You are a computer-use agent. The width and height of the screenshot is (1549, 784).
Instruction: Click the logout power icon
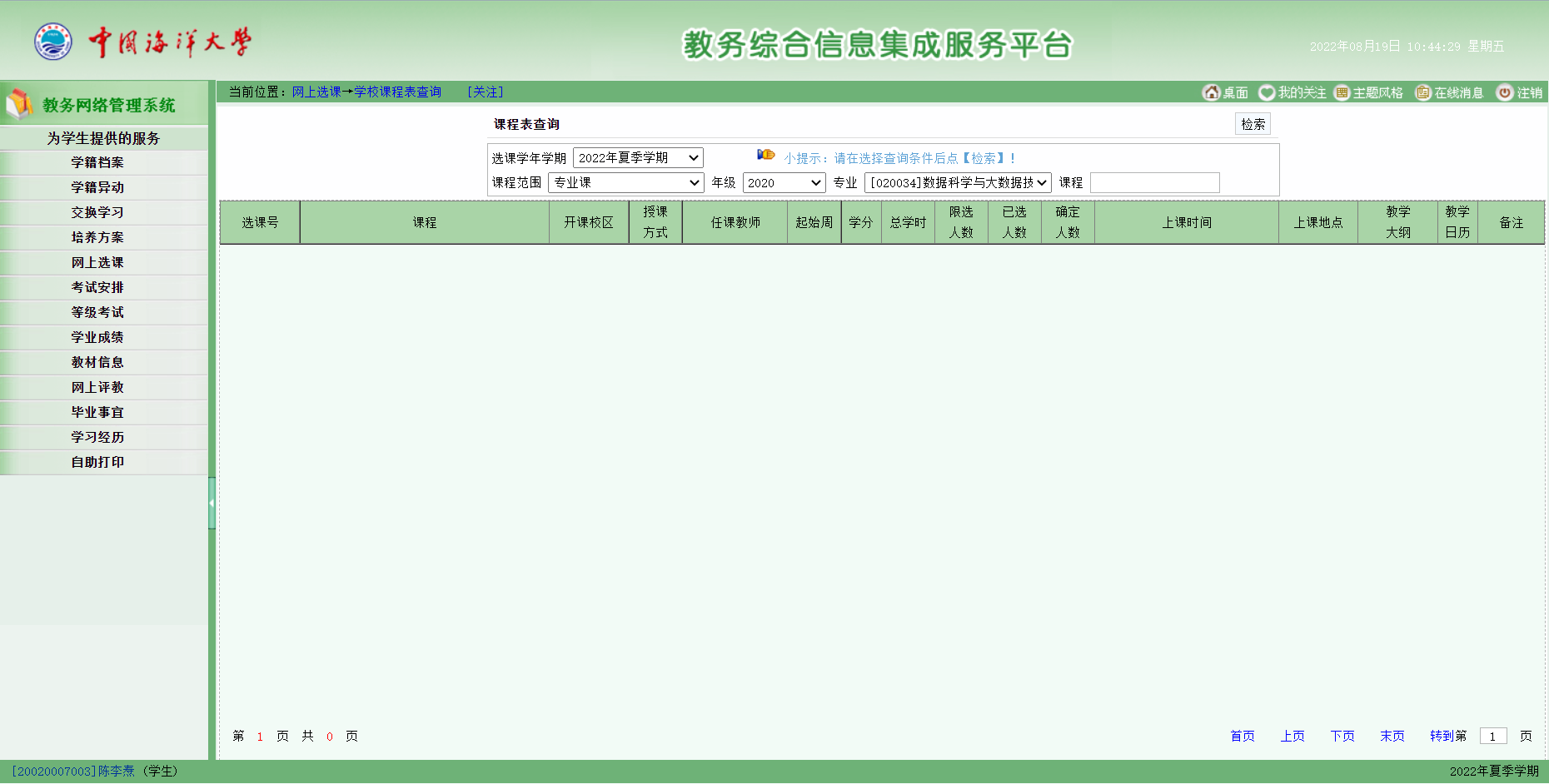1504,92
